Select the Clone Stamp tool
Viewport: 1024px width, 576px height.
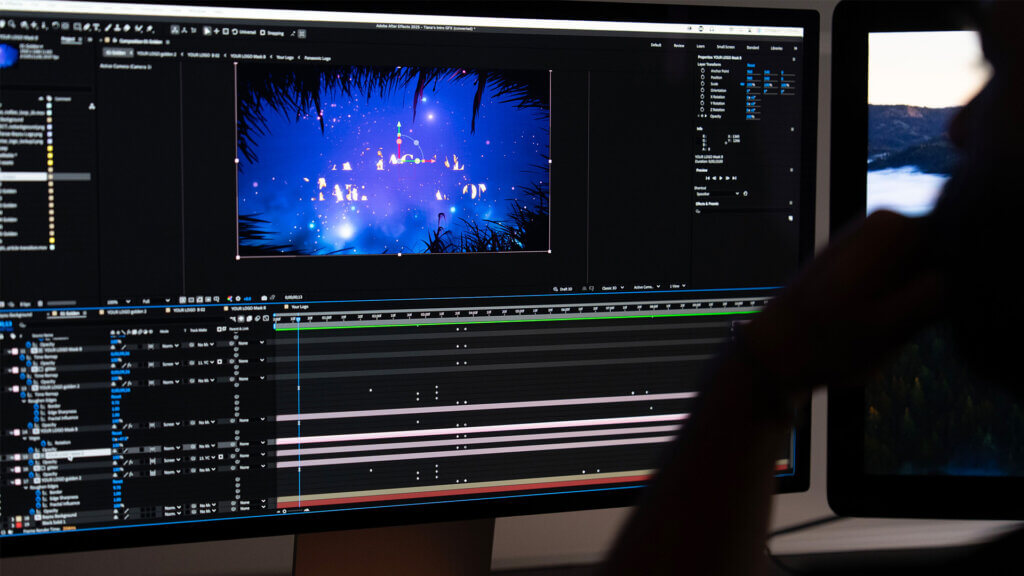click(118, 27)
